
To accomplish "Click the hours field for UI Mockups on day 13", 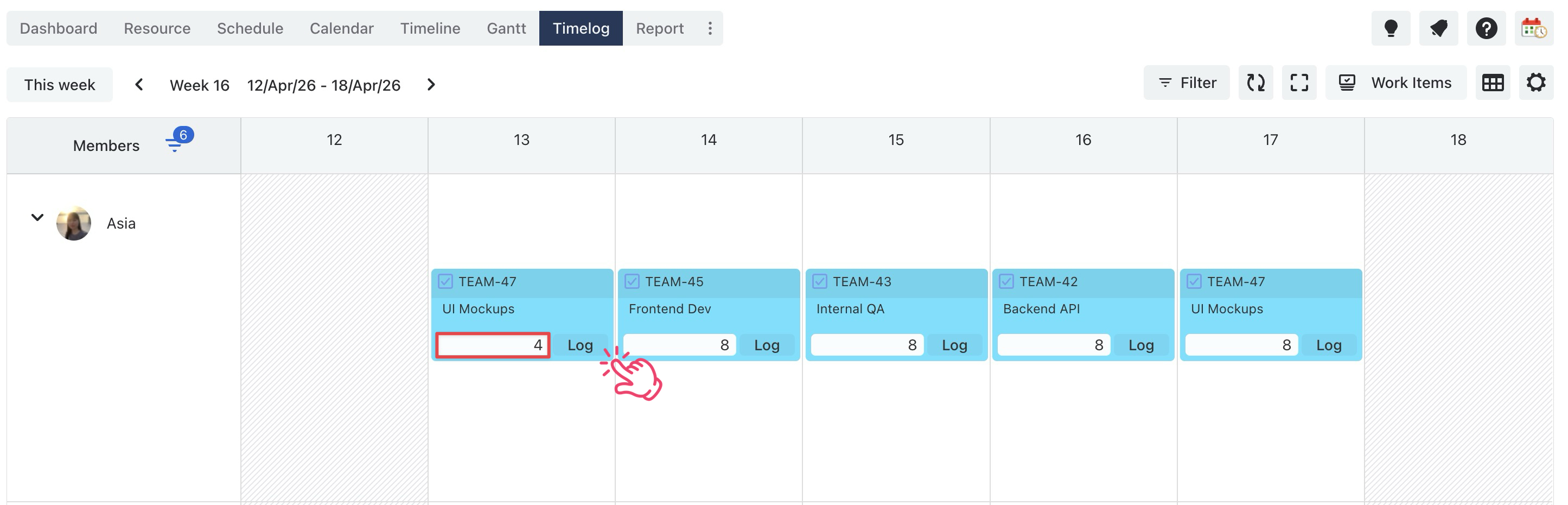I will 493,345.
